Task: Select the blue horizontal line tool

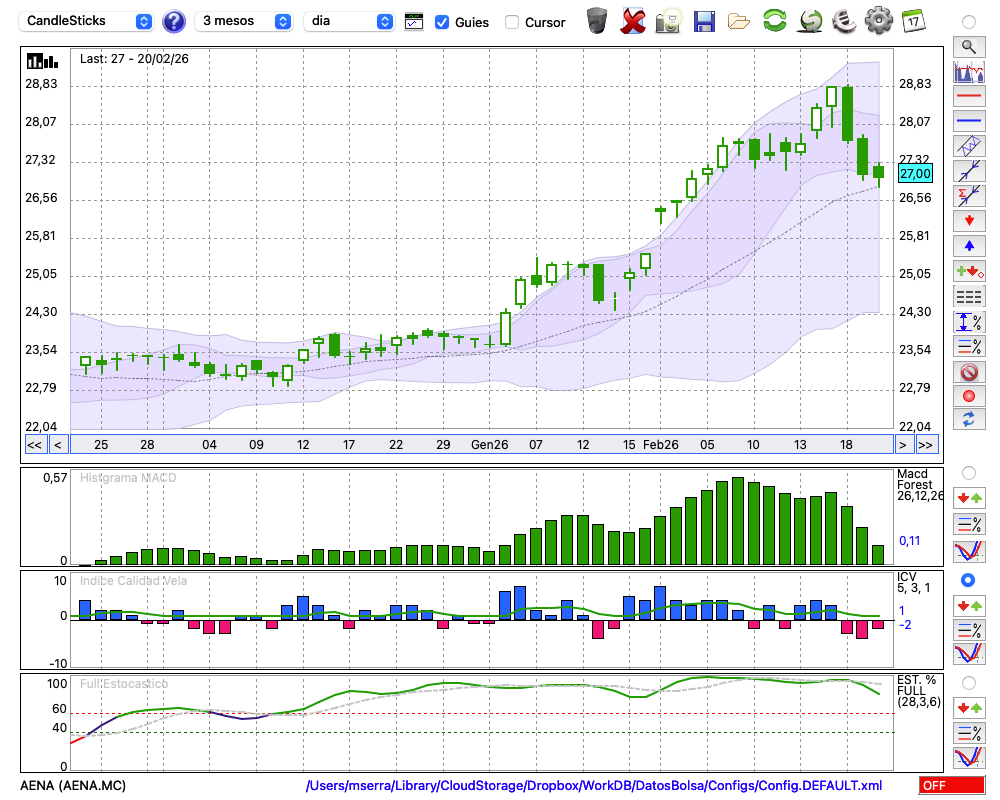Action: 968,121
